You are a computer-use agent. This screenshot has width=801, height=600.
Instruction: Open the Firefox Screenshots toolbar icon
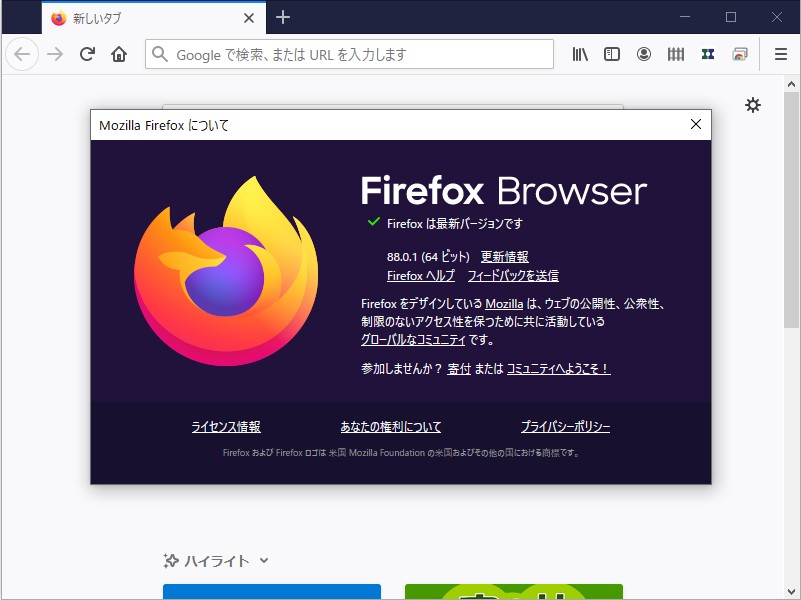click(x=740, y=54)
